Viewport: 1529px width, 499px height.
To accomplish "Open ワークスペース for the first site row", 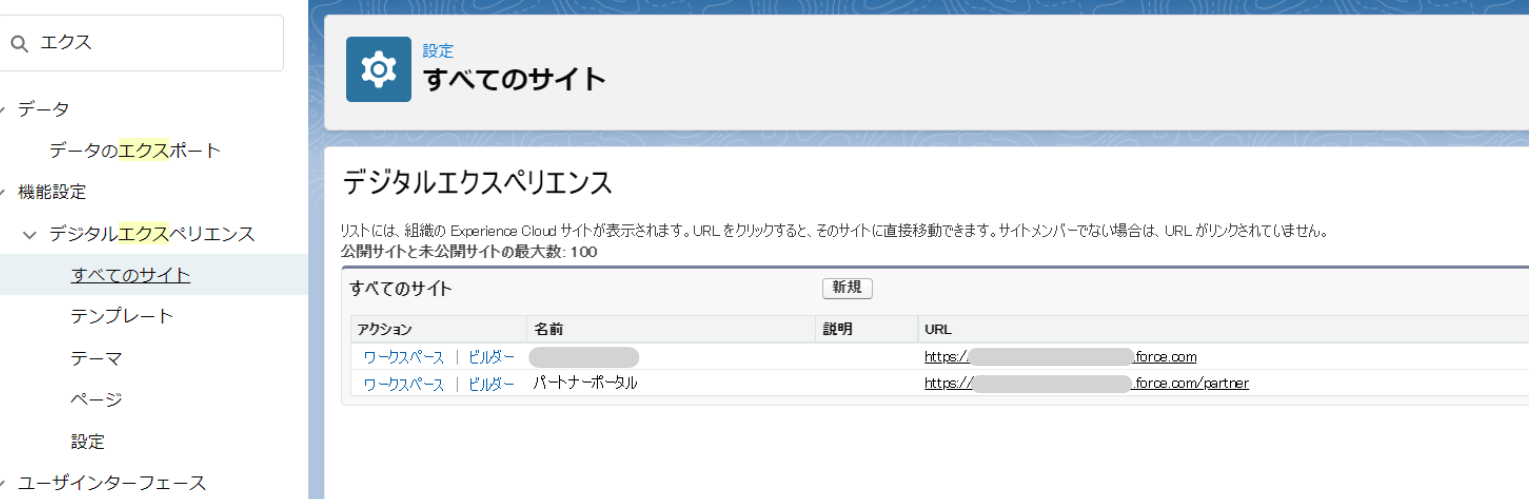I will (x=403, y=357).
